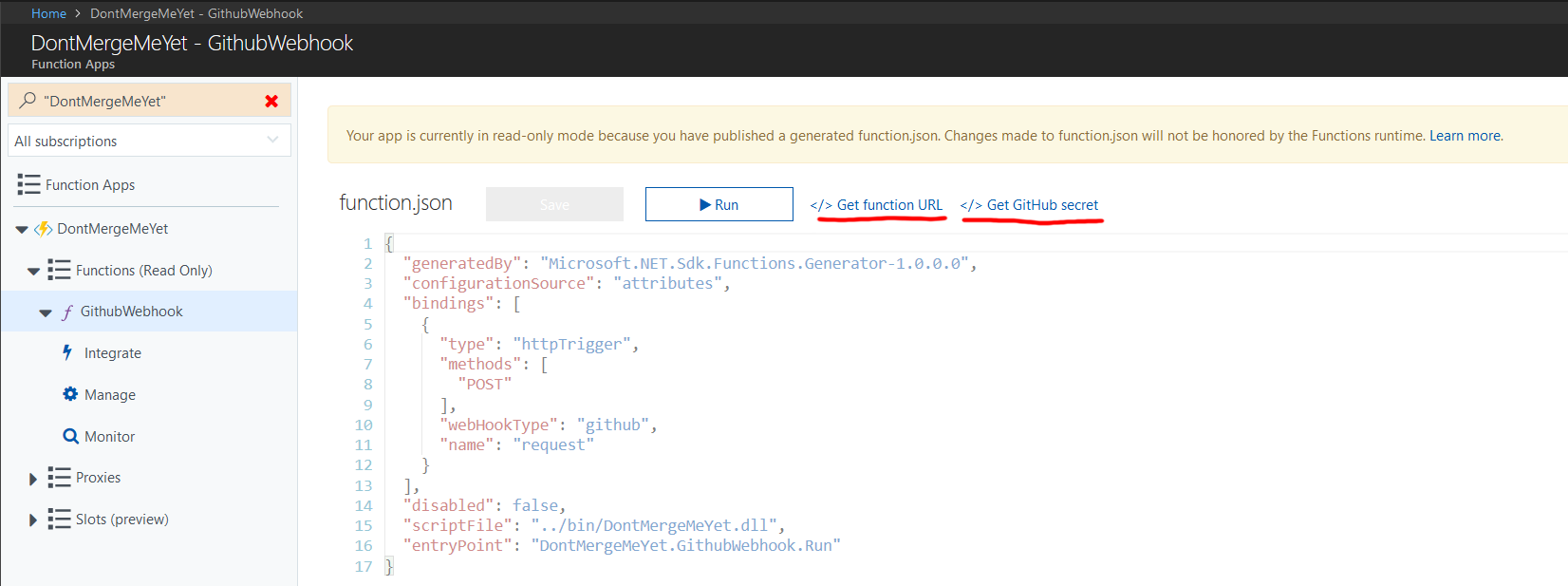Click the "scriptFile" line
1568x586 pixels.
594,525
